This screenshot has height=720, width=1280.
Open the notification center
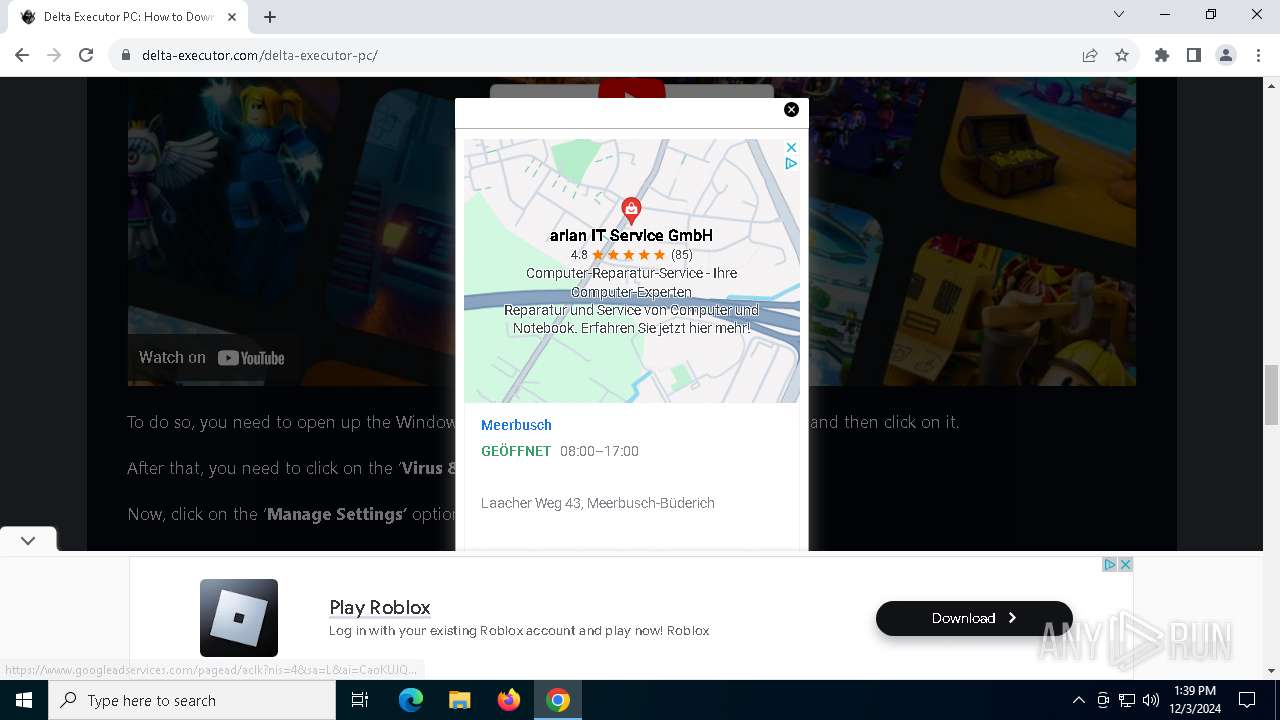click(x=1247, y=700)
